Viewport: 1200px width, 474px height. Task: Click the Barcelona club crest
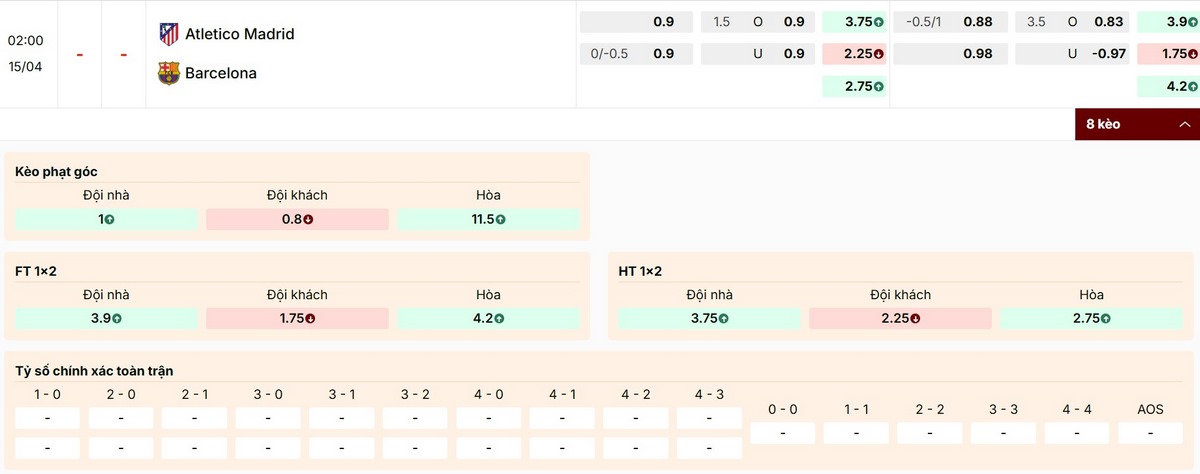click(169, 73)
